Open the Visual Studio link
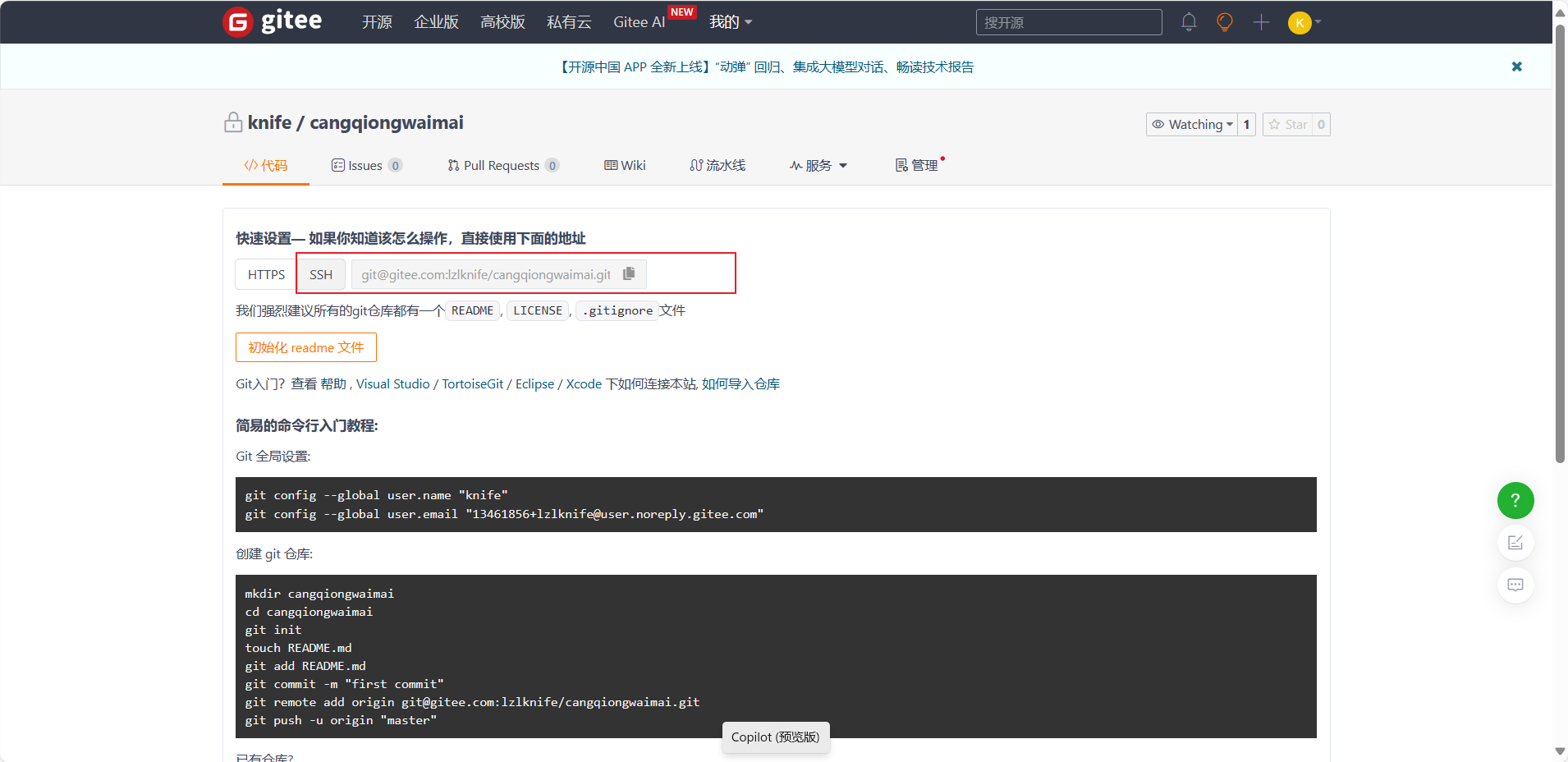The height and width of the screenshot is (762, 1568). [392, 383]
